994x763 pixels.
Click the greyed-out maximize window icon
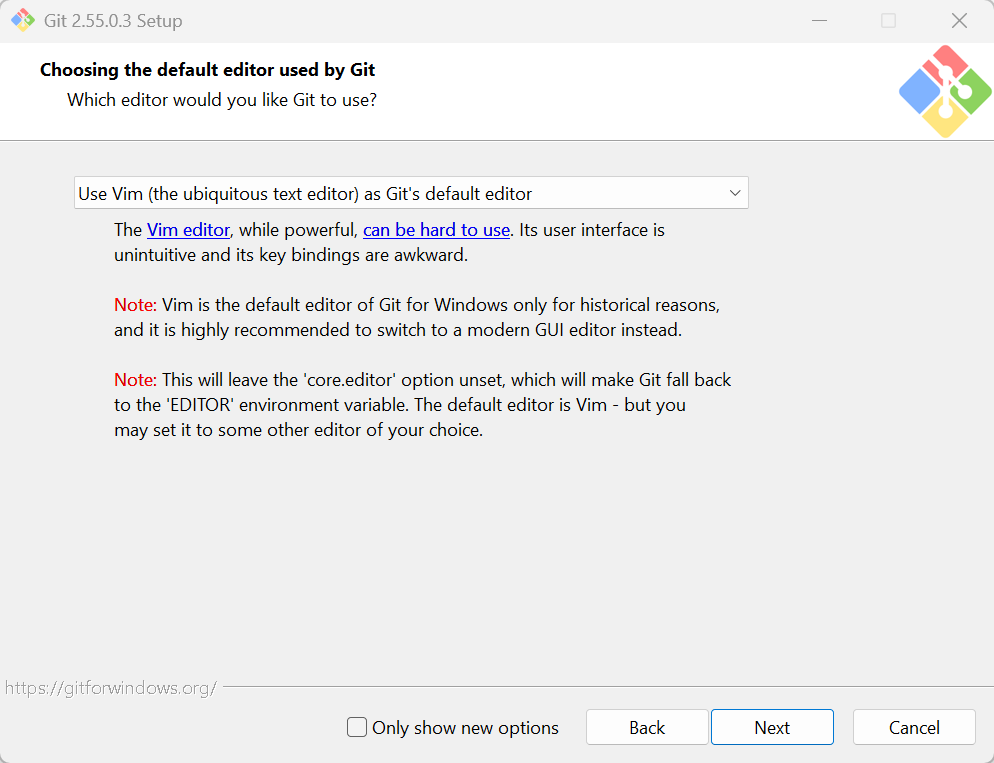889,20
